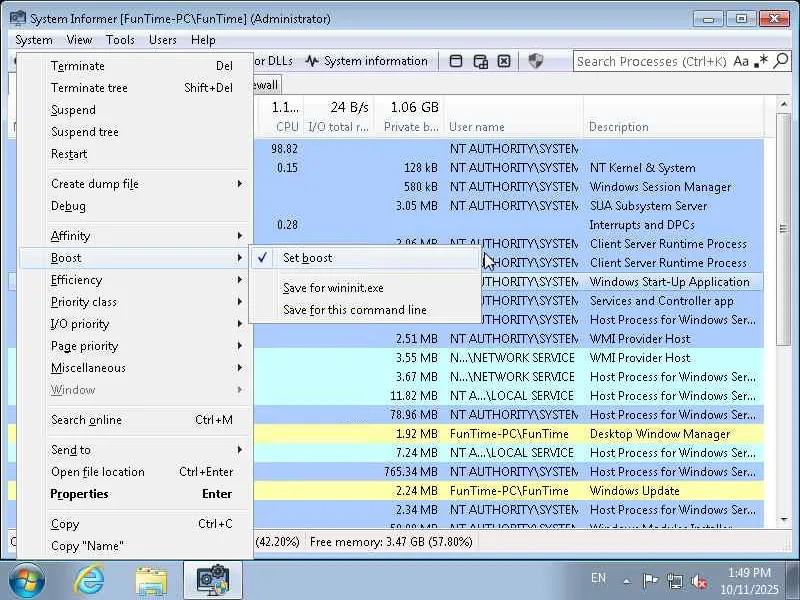Click the find window and thread icon
Image resolution: width=800 pixels, height=600 pixels.
481,61
